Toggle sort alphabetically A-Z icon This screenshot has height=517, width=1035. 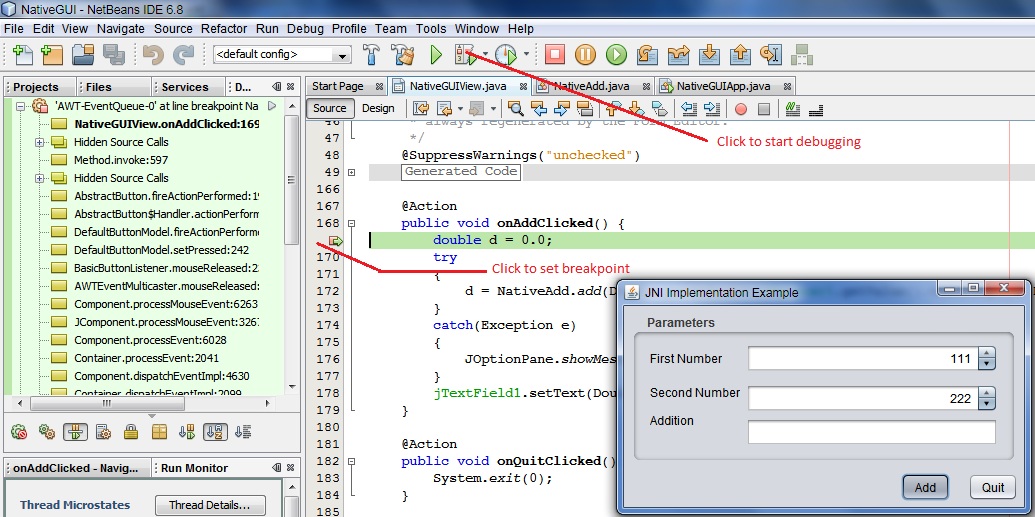coord(215,432)
